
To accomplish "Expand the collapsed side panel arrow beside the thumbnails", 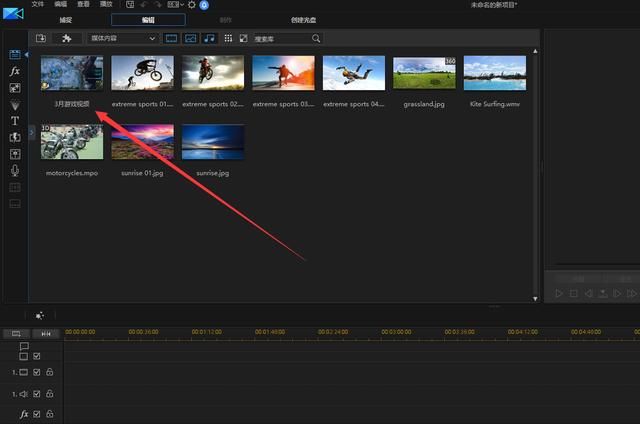I will point(32,131).
